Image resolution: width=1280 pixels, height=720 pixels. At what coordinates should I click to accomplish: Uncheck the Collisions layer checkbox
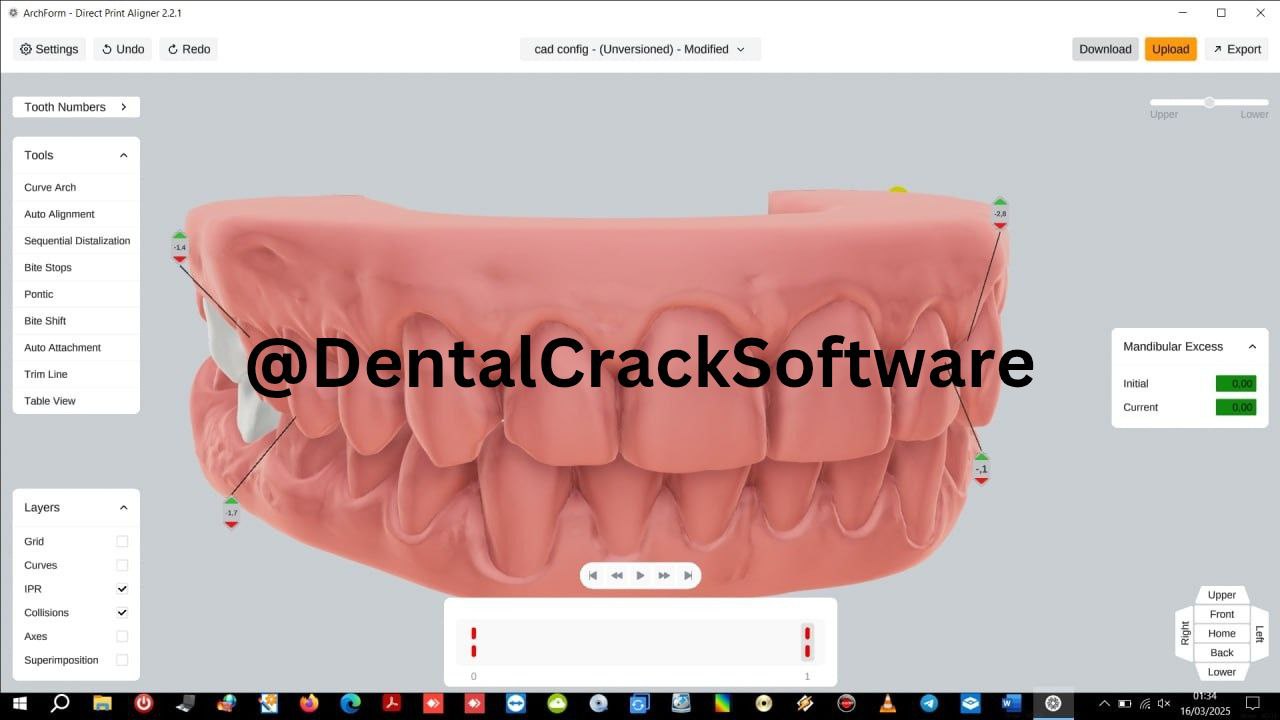[x=122, y=612]
